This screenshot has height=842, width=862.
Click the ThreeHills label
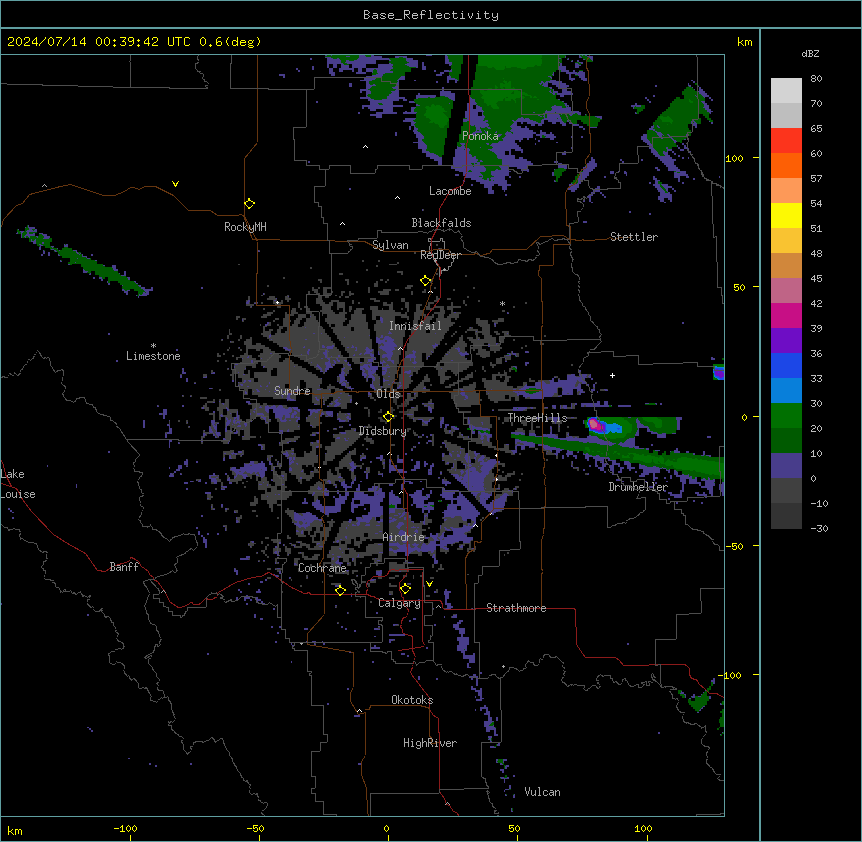pos(537,418)
